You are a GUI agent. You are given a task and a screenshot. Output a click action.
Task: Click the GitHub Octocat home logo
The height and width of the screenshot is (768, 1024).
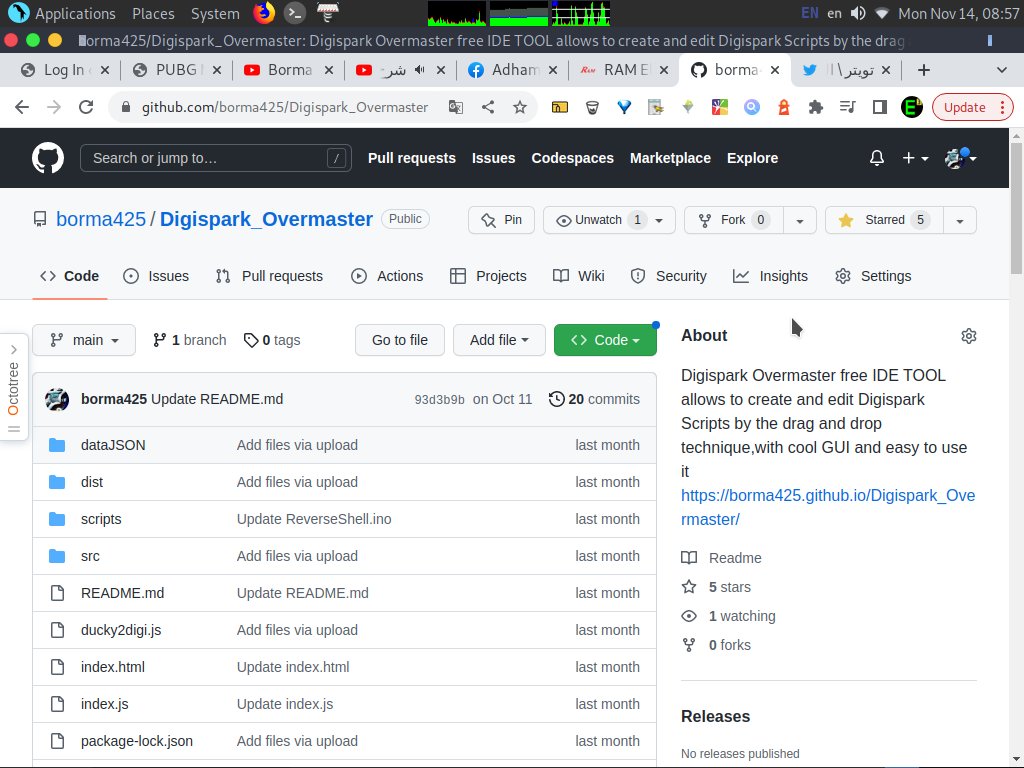(47, 157)
